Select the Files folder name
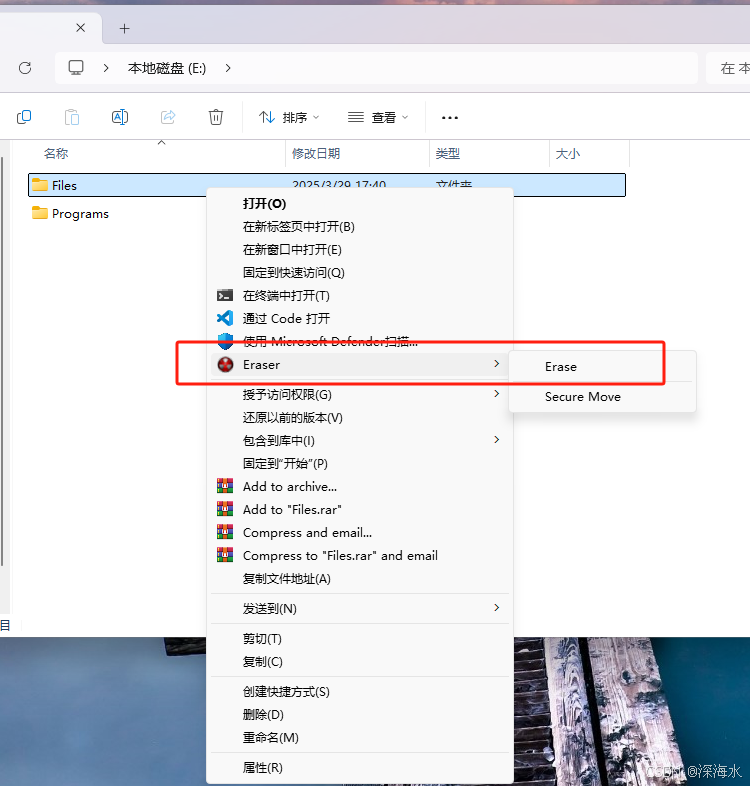The width and height of the screenshot is (750, 786). (64, 185)
